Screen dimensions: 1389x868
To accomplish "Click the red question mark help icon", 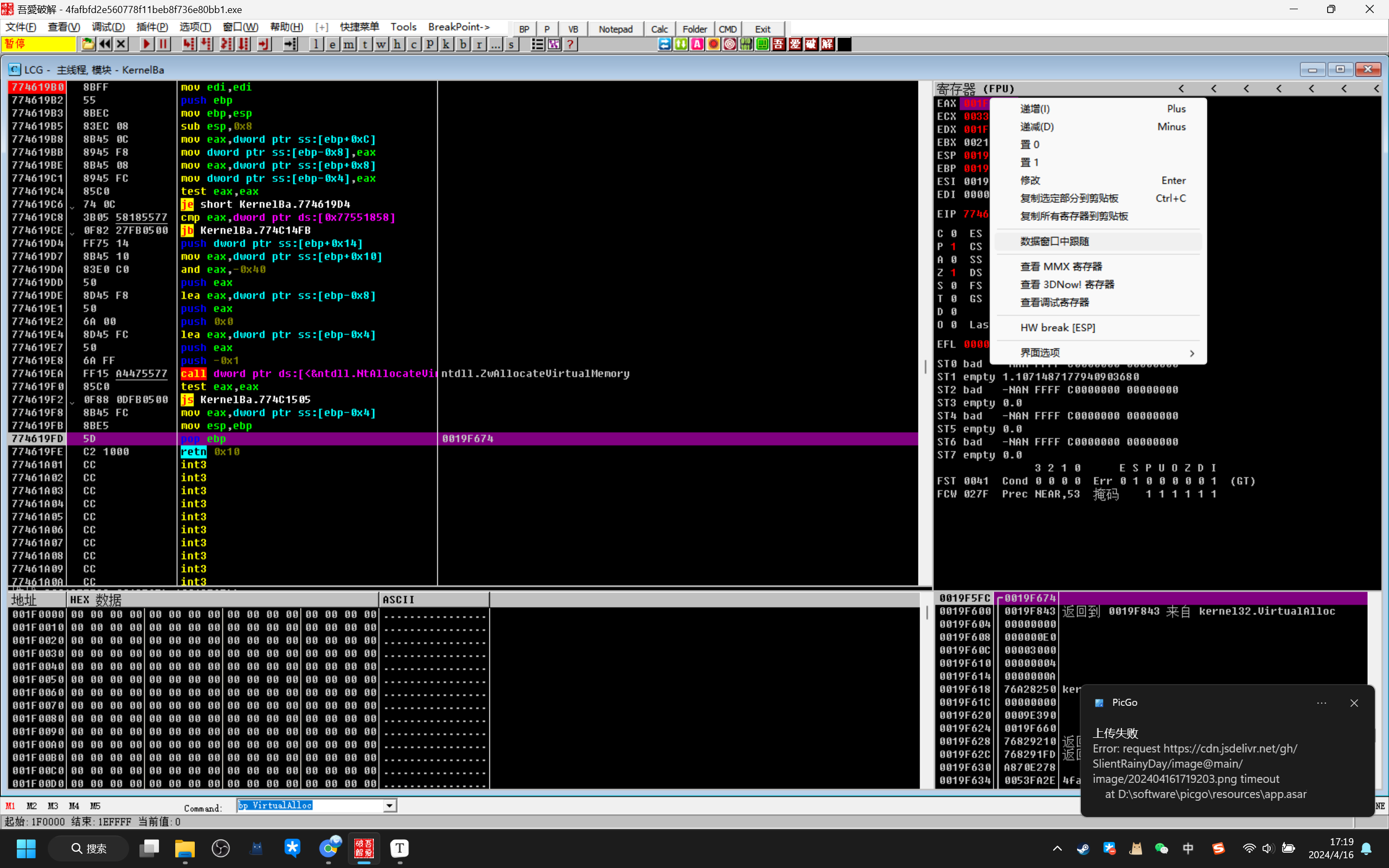I will [x=570, y=44].
